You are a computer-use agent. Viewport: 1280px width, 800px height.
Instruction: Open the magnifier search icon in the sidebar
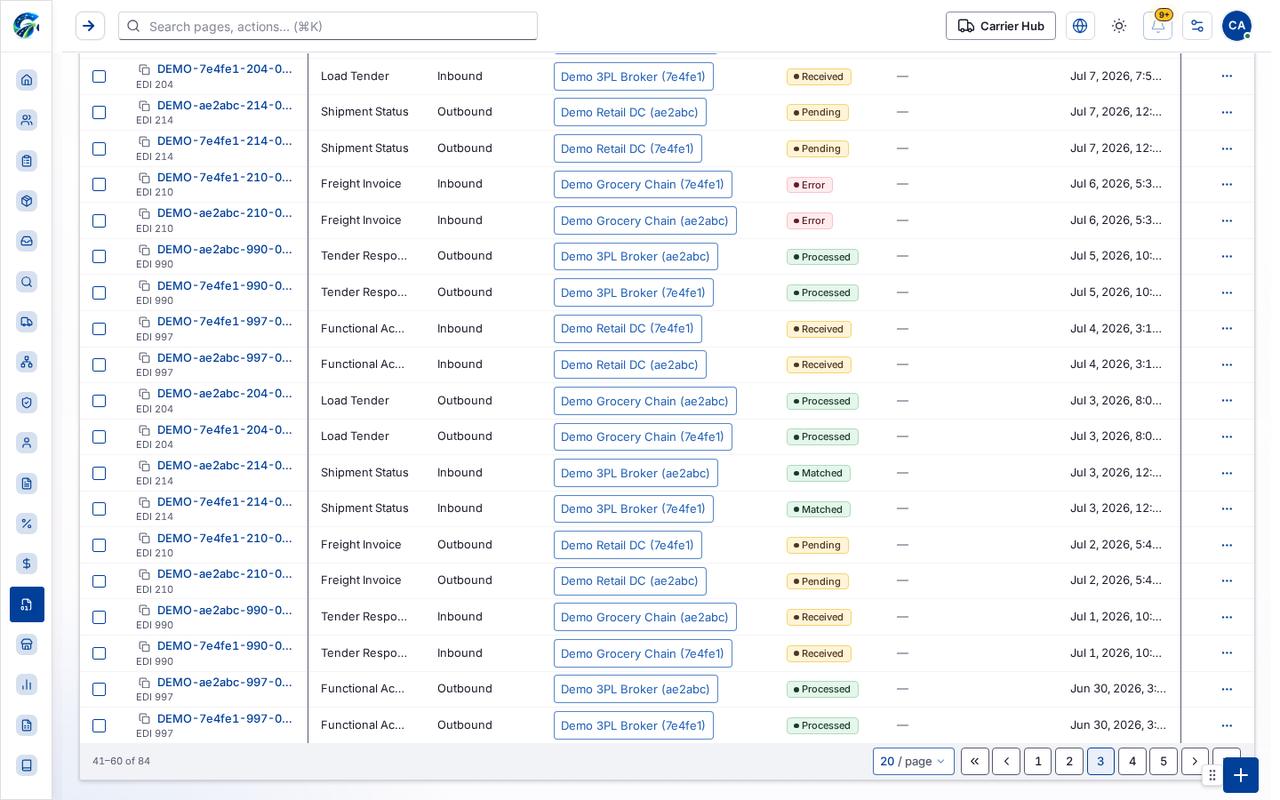click(x=27, y=282)
